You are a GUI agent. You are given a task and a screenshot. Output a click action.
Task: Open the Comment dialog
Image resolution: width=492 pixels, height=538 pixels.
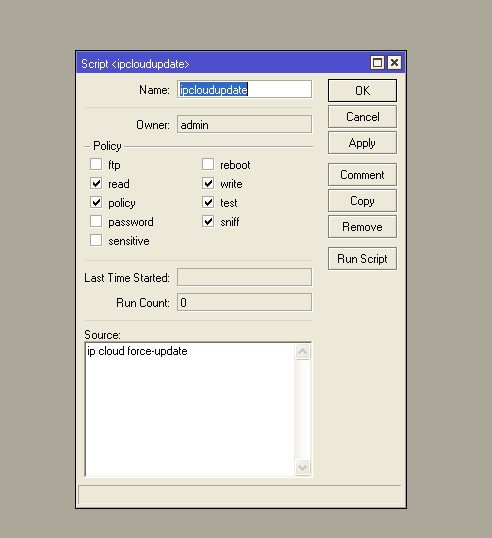pos(362,175)
